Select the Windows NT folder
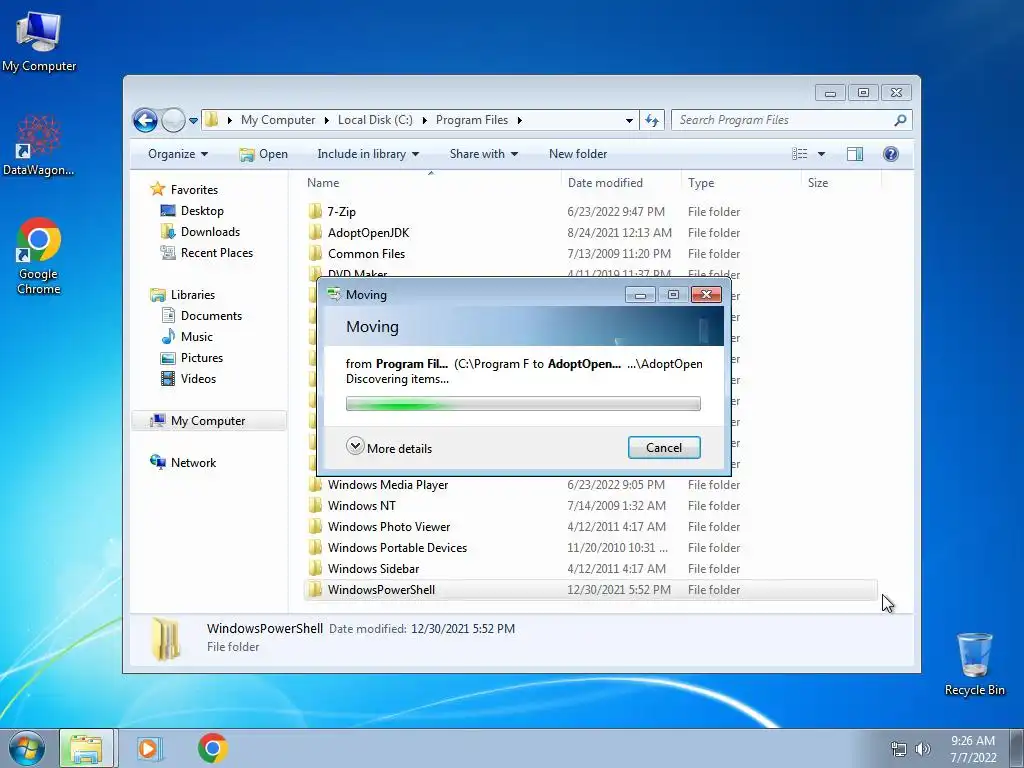1024x768 pixels. click(x=361, y=505)
